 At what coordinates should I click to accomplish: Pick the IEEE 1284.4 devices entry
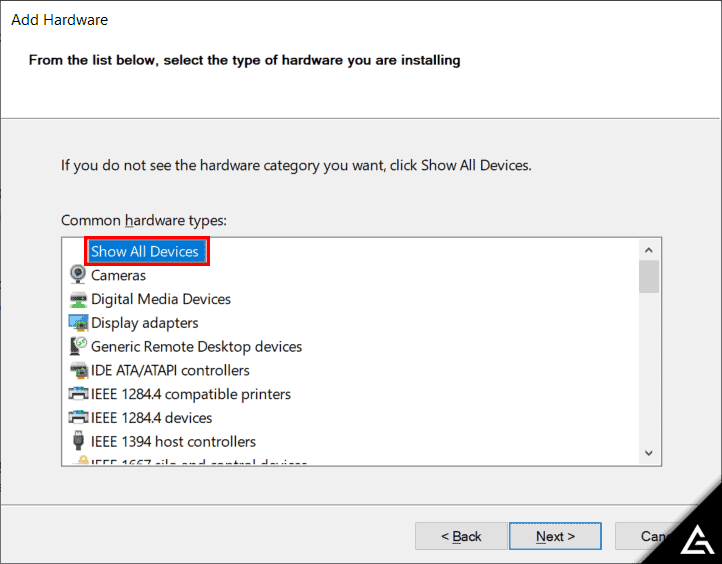[x=151, y=418]
